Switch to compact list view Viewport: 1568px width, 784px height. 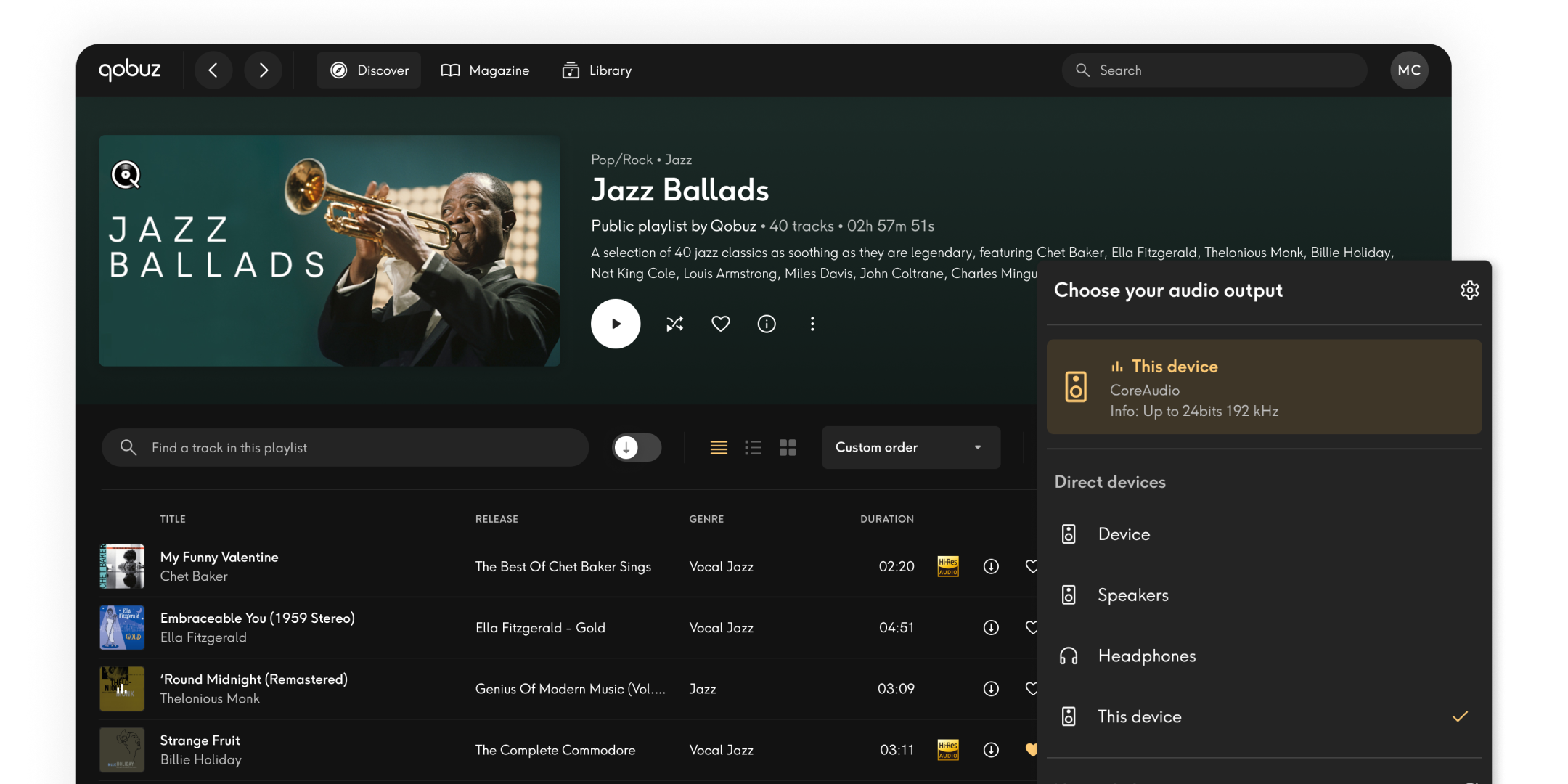click(x=753, y=447)
